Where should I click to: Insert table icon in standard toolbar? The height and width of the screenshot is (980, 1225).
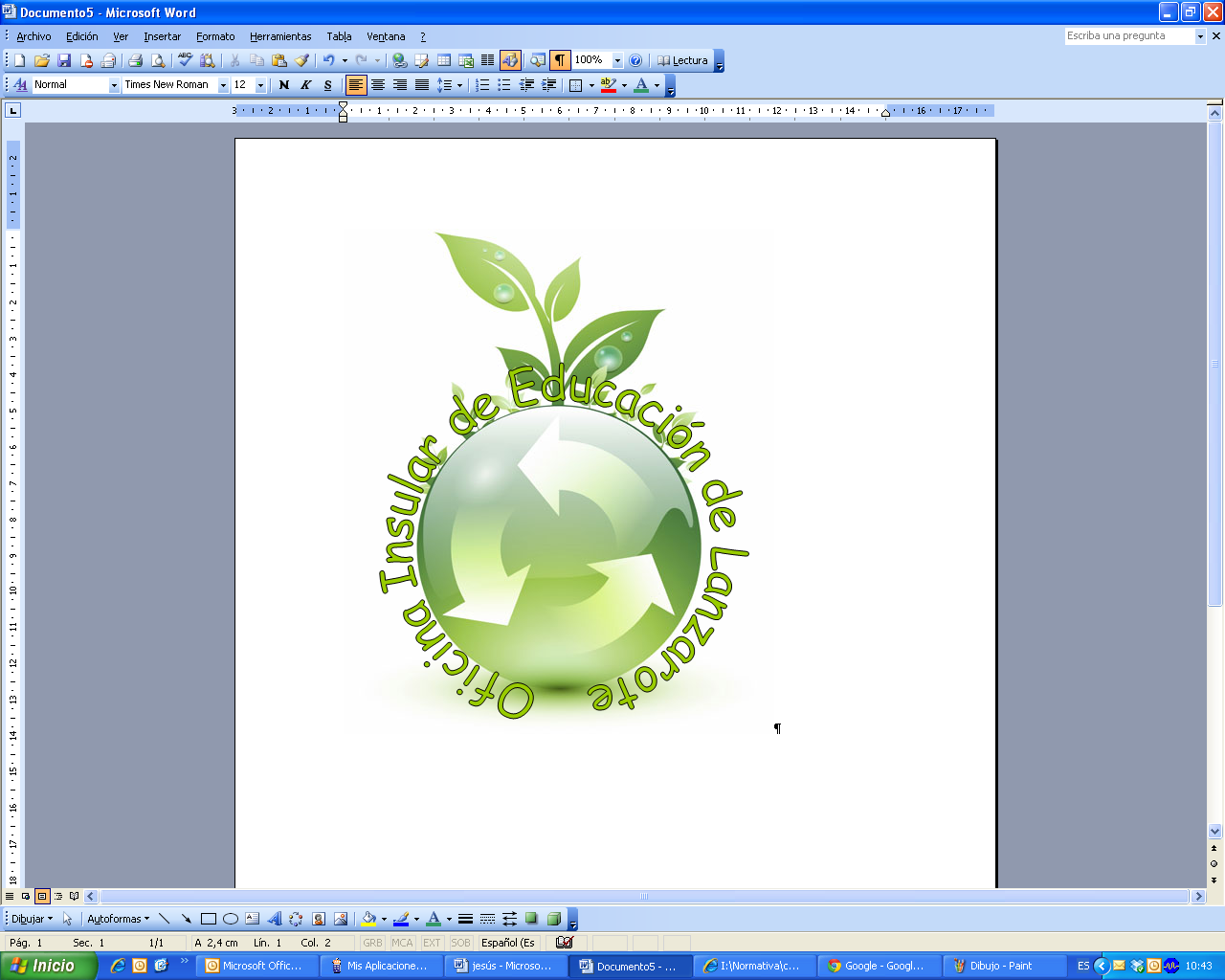point(444,60)
